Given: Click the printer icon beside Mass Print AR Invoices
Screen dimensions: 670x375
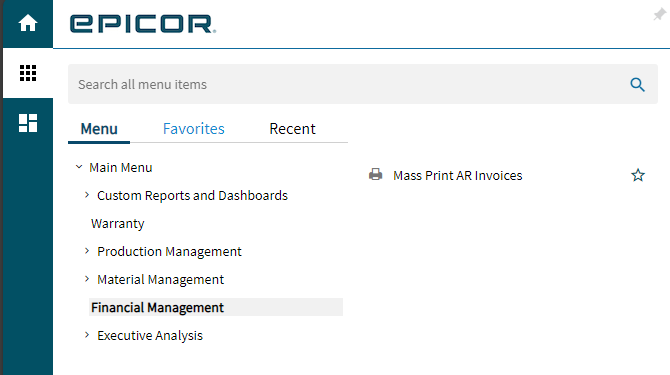Looking at the screenshot, I should (376, 174).
